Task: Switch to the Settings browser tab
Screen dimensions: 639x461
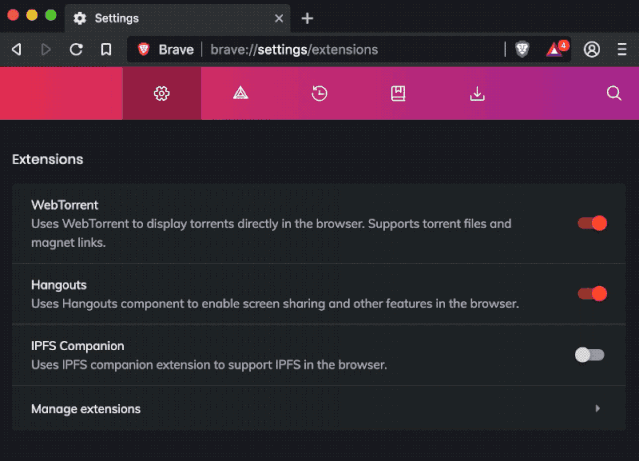Action: pos(170,18)
